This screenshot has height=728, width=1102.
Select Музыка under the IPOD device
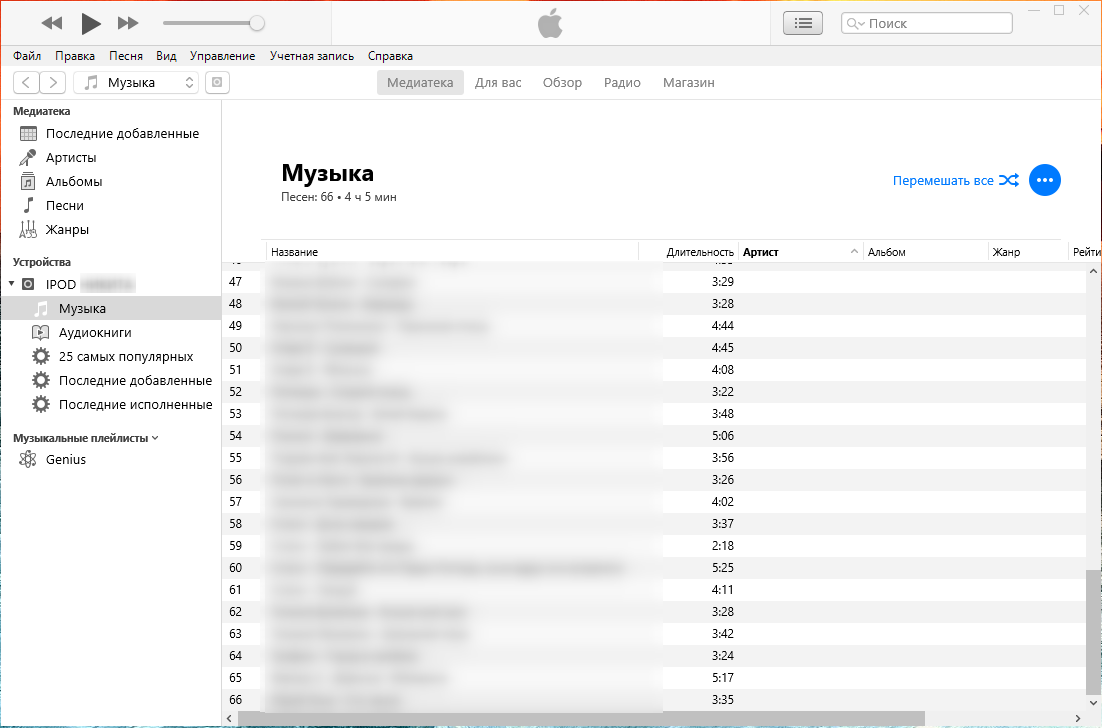click(x=111, y=308)
